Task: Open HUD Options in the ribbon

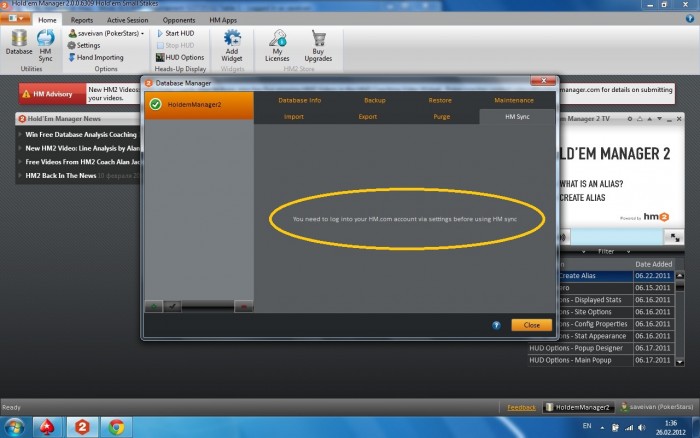Action: click(x=180, y=57)
